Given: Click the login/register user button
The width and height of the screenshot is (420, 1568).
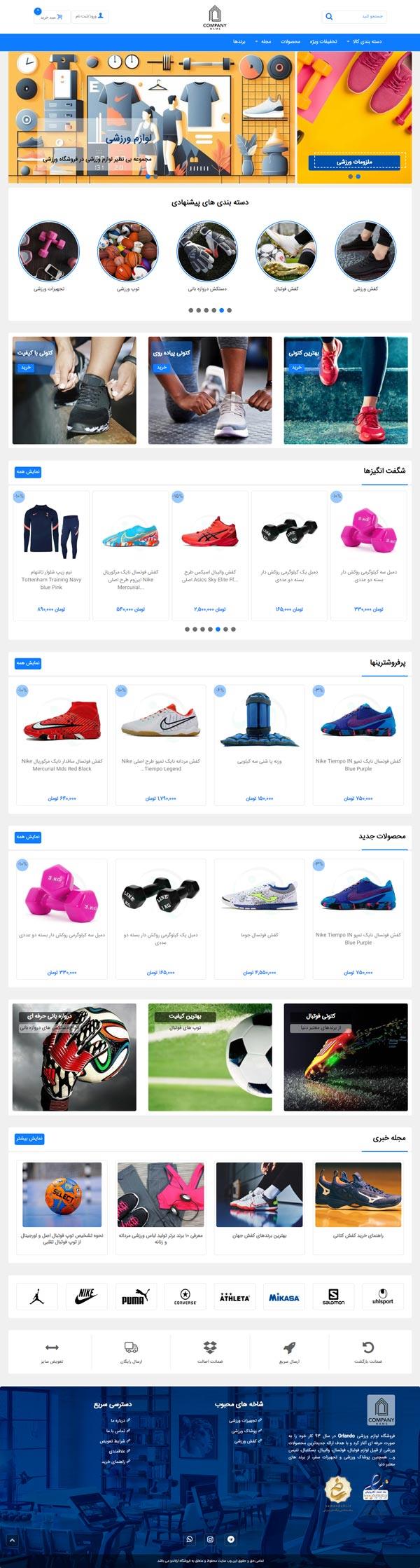Looking at the screenshot, I should click(90, 15).
